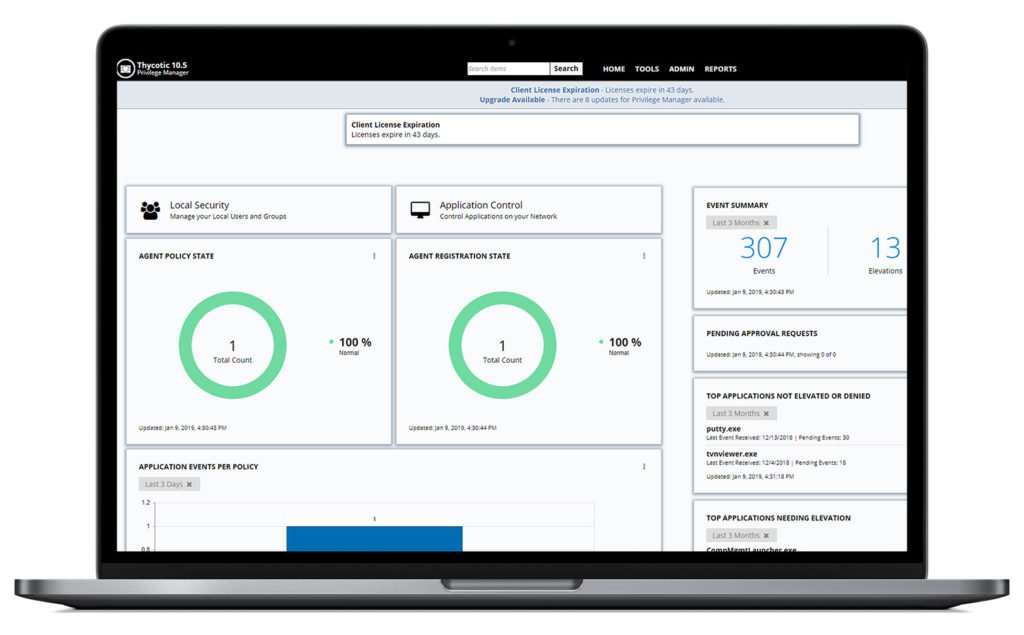Click the Thycotic Privilege Manager logo icon
Screen dimensions: 1024x635
click(x=125, y=67)
